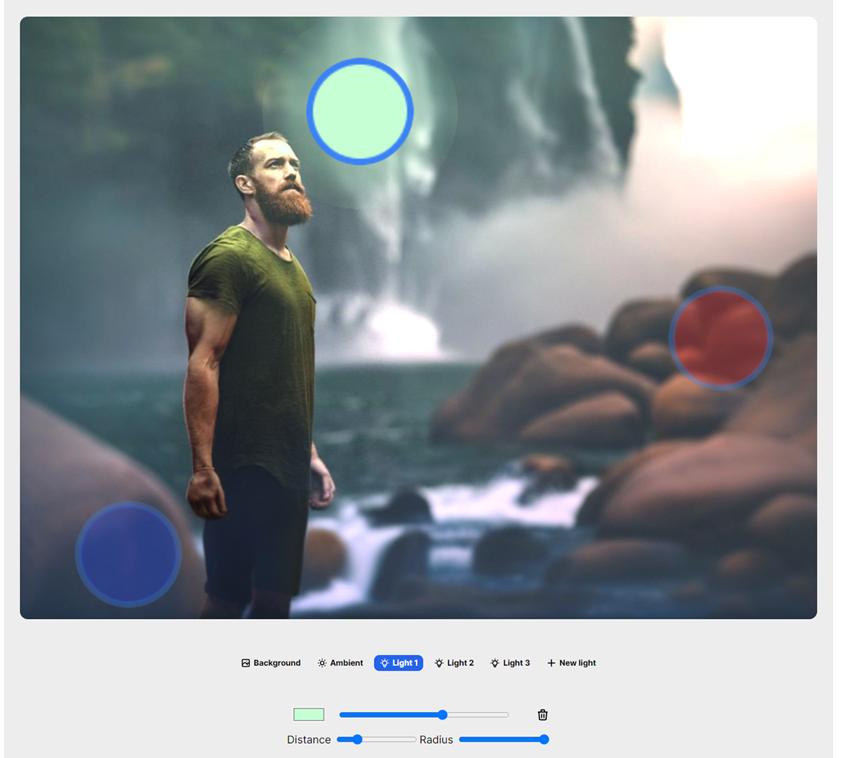Screen dimensions: 865x758
Task: Click the Distance slider handle
Action: coord(357,739)
